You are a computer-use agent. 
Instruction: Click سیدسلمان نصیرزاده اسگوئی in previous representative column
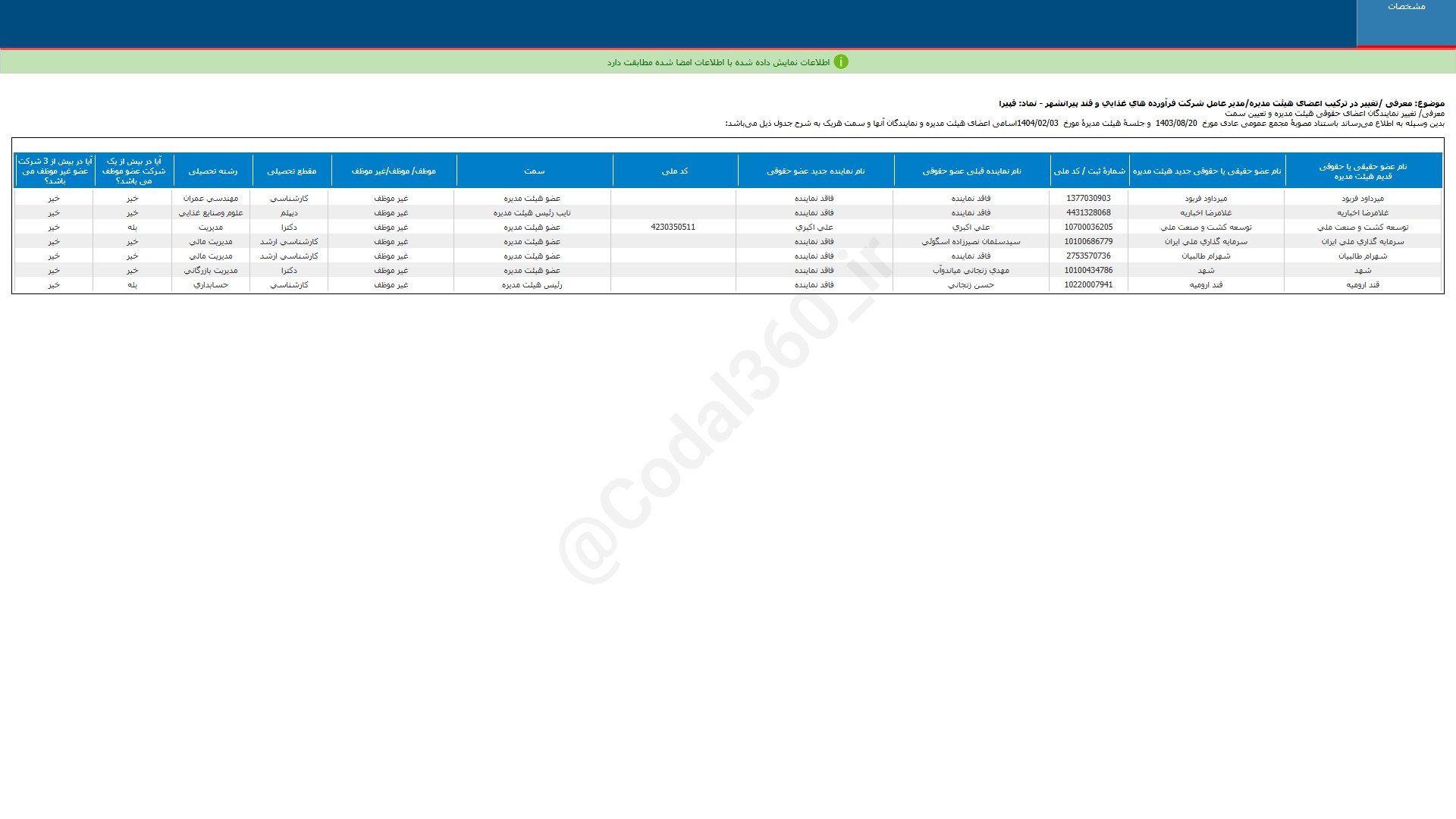pos(971,242)
